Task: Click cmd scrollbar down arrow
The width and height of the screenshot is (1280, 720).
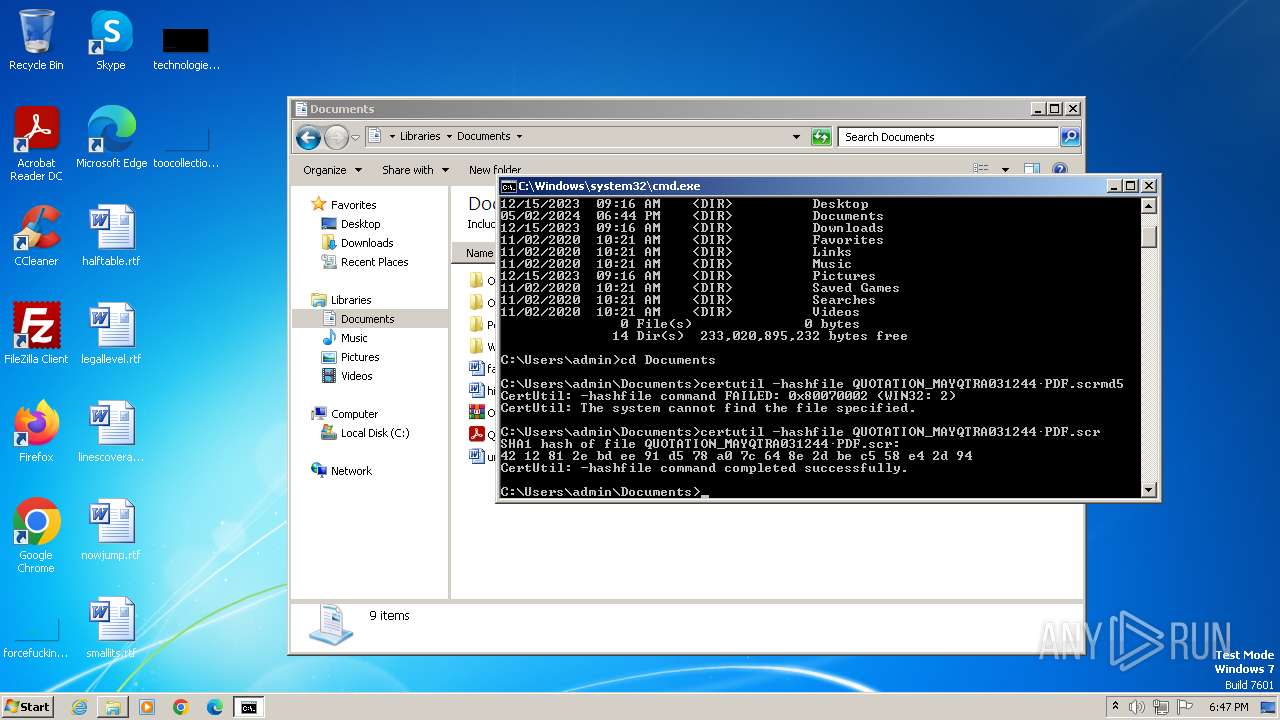Action: pos(1149,490)
